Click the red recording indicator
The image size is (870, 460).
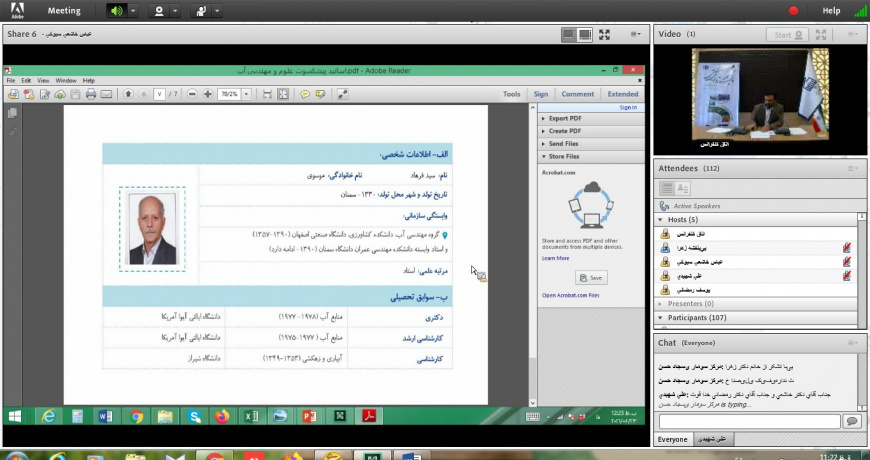coord(793,11)
